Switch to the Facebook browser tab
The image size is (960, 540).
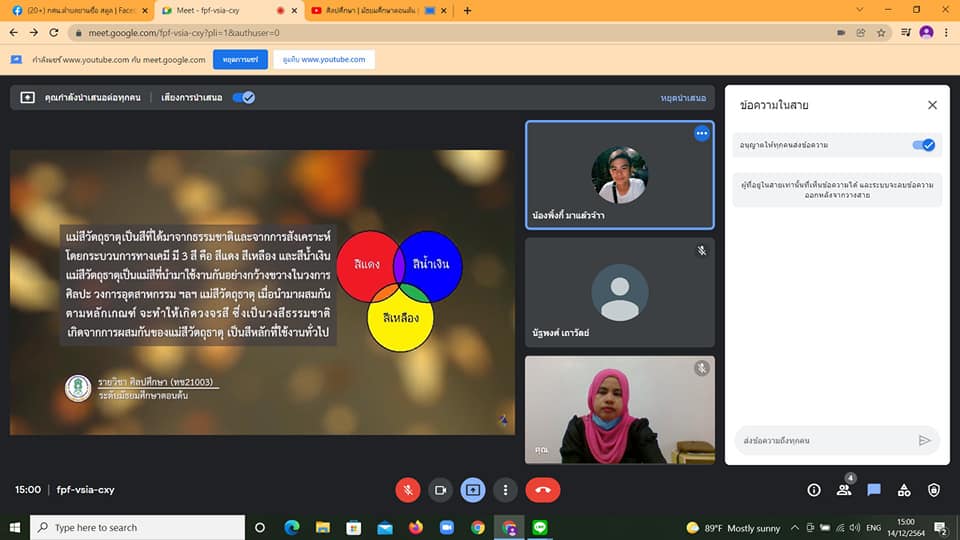(75, 10)
